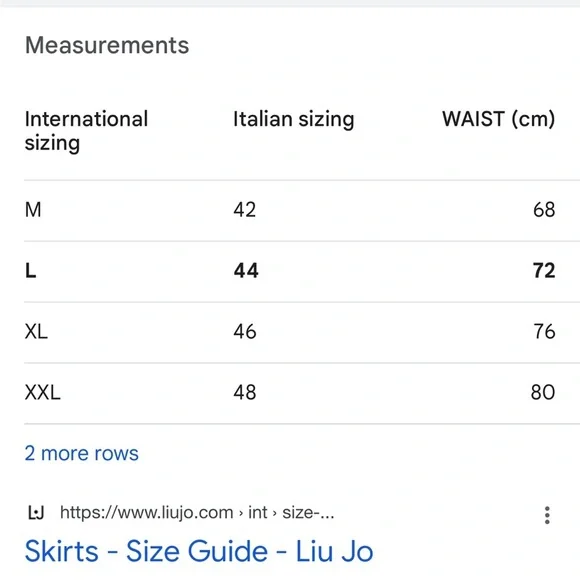
Task: Click the waist value 68 cell
Action: pos(544,210)
